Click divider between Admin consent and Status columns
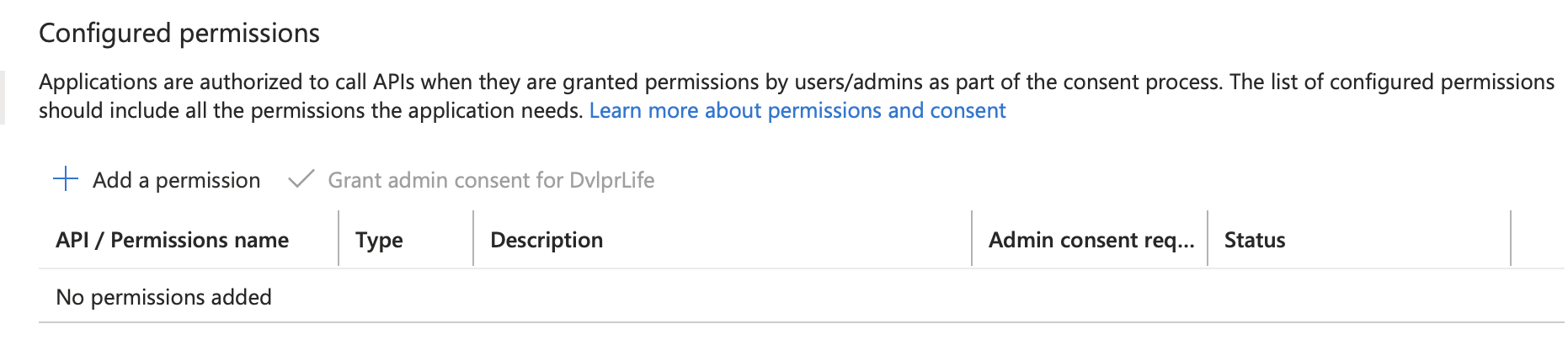The image size is (1568, 345). click(1208, 239)
